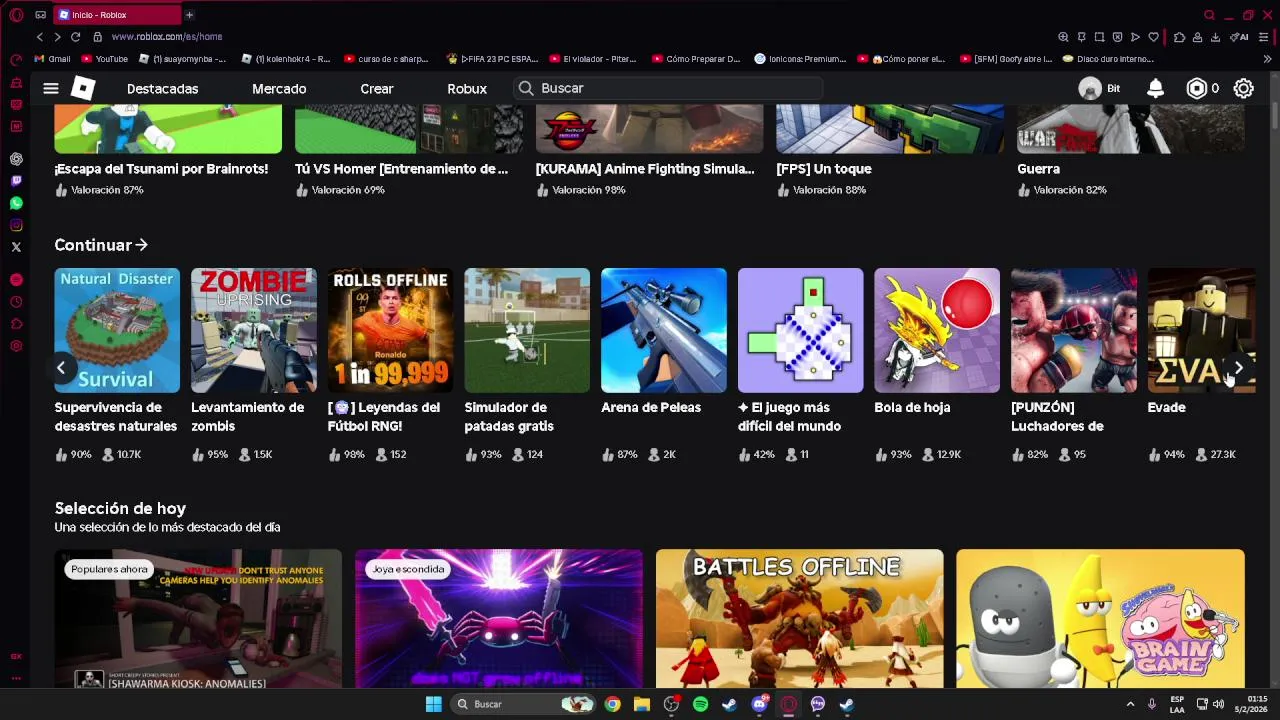Add page to bookmarks heart icon
This screenshot has width=1280, height=720.
pos(1153,37)
